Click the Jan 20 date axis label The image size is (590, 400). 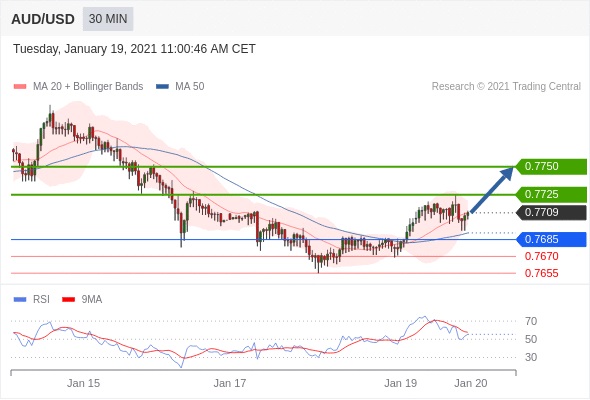click(471, 383)
